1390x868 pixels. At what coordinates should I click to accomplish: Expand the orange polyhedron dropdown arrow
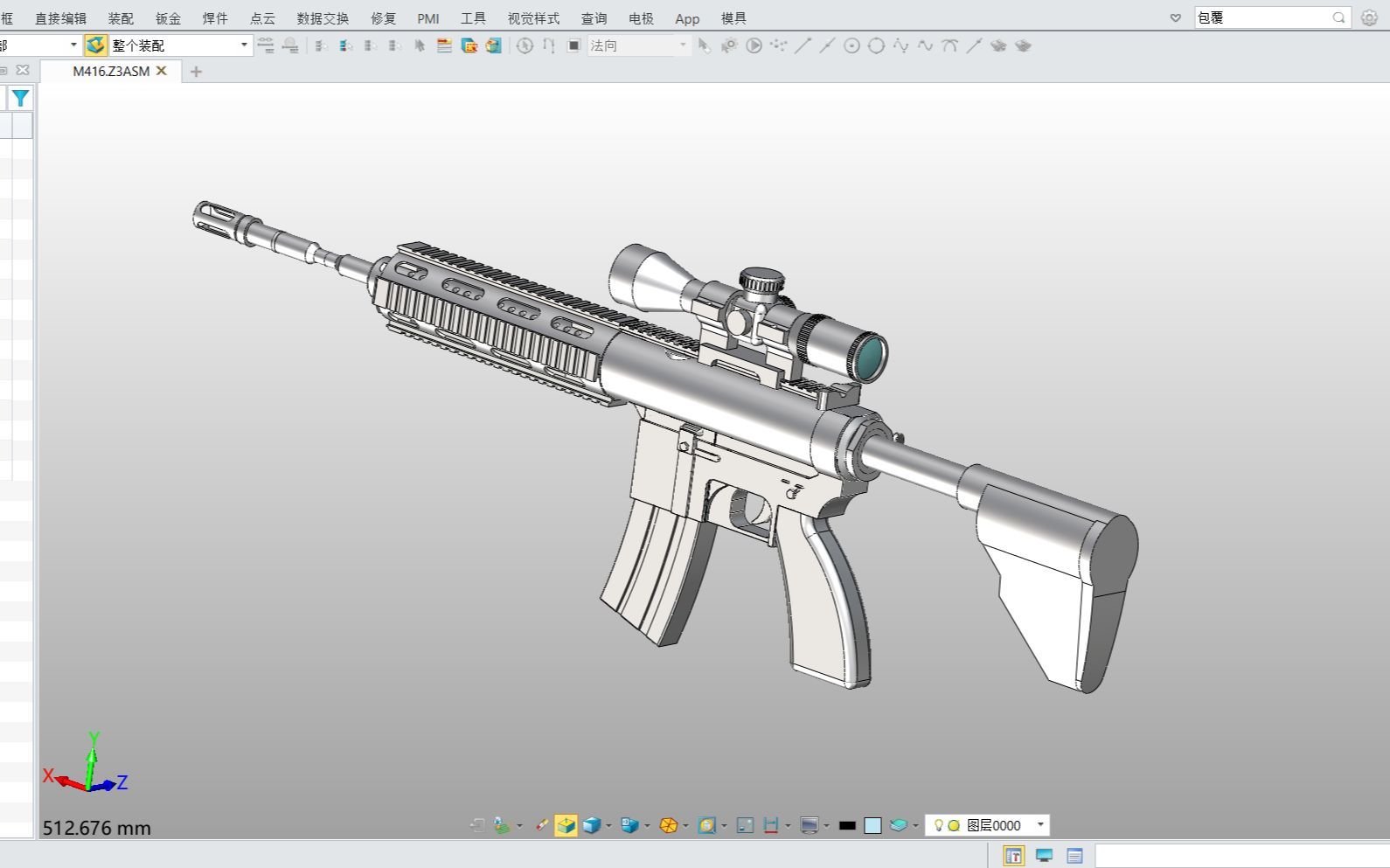(x=685, y=826)
